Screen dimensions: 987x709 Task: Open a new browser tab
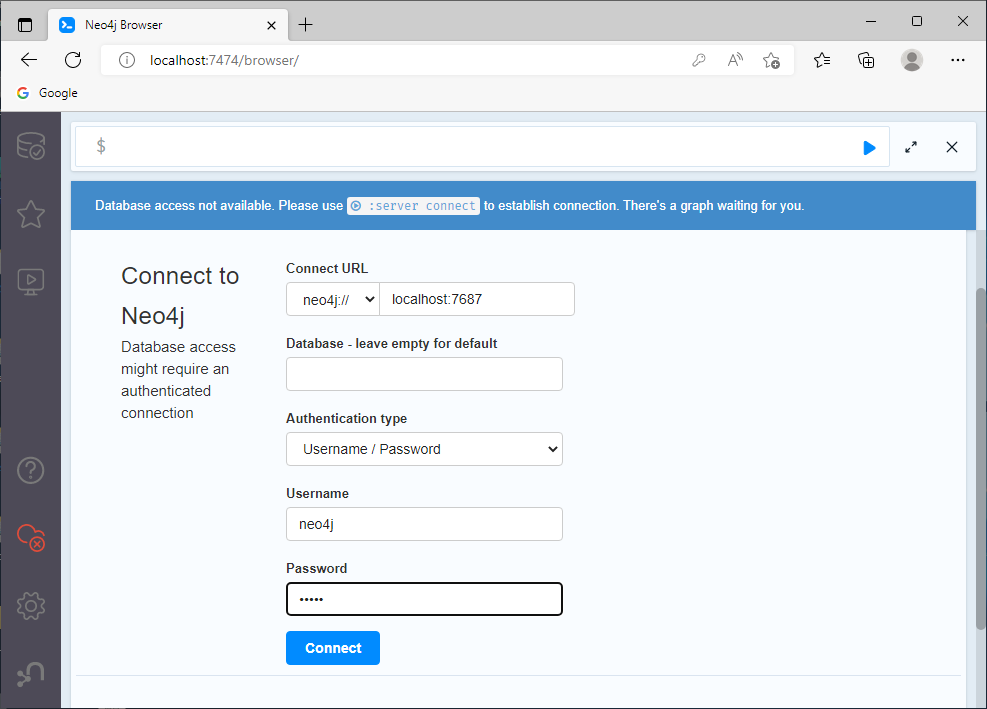[305, 25]
